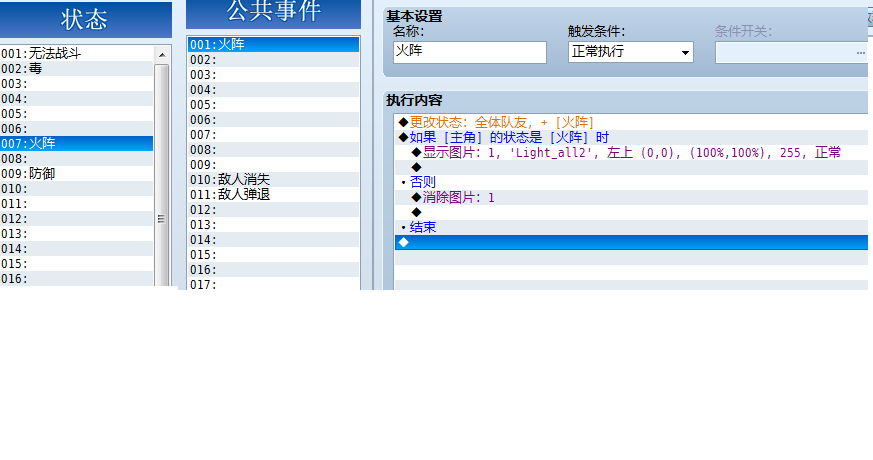873x460 pixels.
Task: Select empty diamond line below 显示图片
Action: pyautogui.click(x=631, y=168)
